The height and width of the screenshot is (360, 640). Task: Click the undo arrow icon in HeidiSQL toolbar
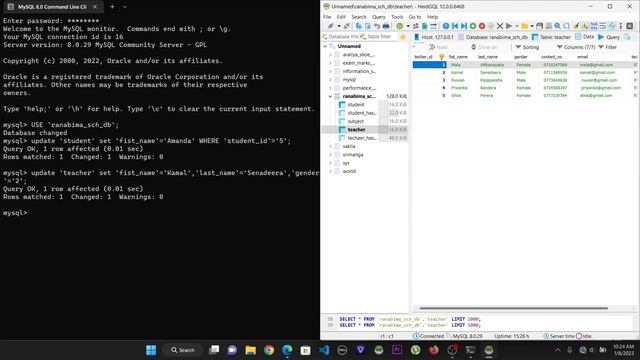(x=377, y=26)
